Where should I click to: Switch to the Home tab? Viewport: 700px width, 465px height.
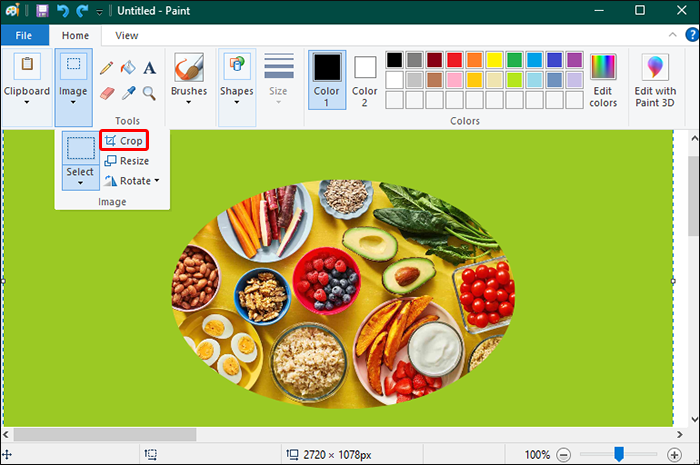[75, 35]
